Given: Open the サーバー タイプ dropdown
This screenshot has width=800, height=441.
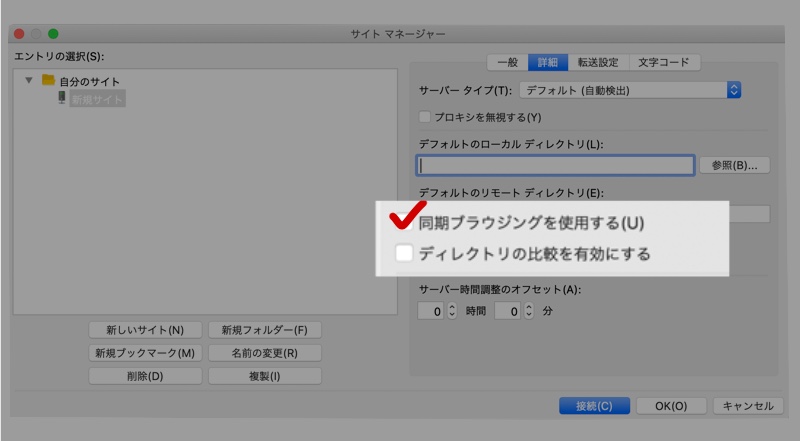Looking at the screenshot, I should [x=630, y=90].
